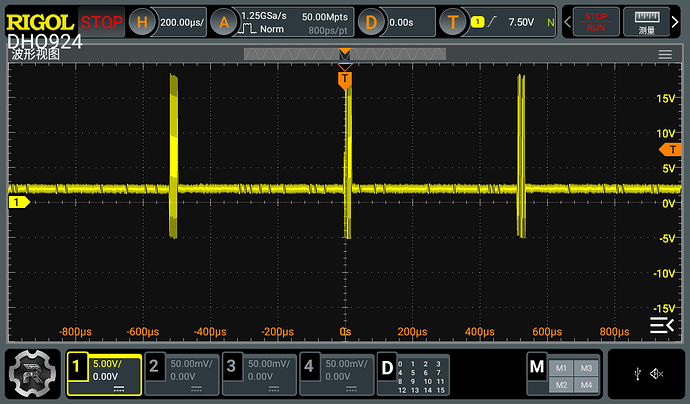
Task: Click the STOP run status indicator
Action: (102, 22)
